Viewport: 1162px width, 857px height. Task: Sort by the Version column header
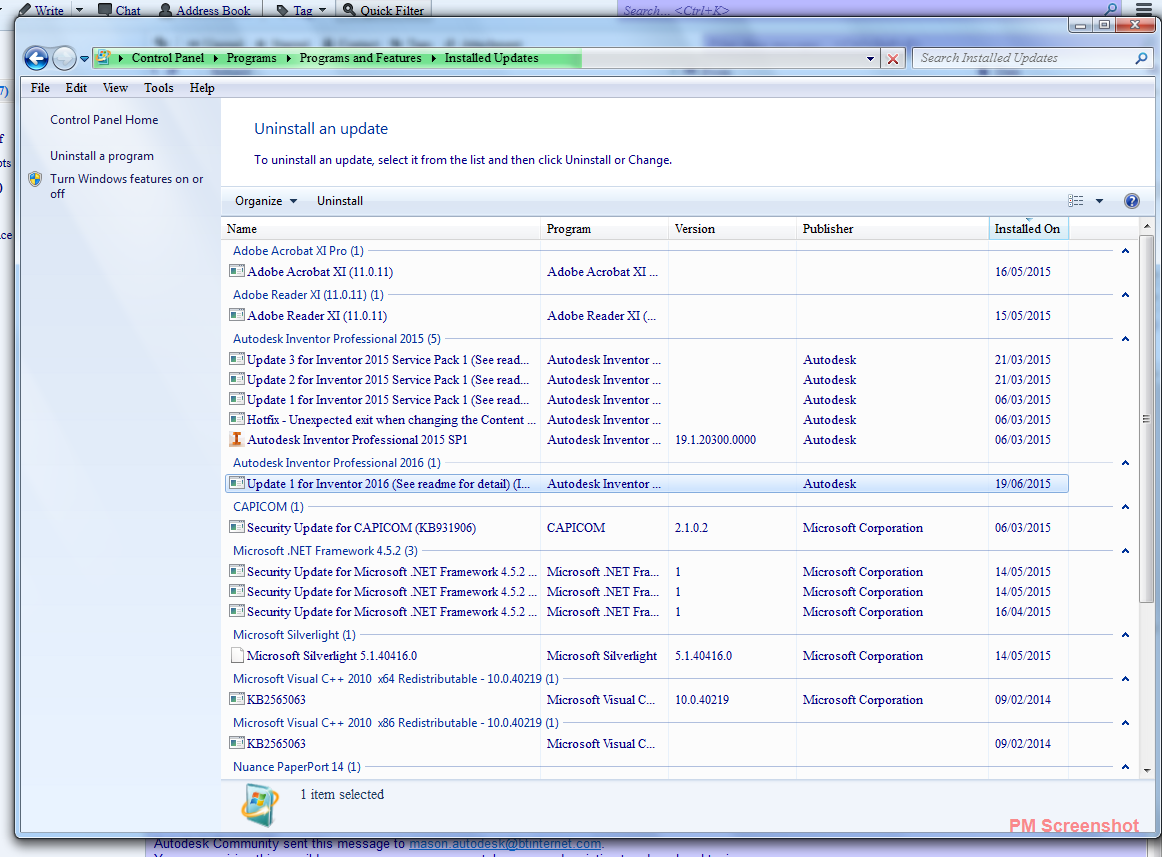(732, 229)
